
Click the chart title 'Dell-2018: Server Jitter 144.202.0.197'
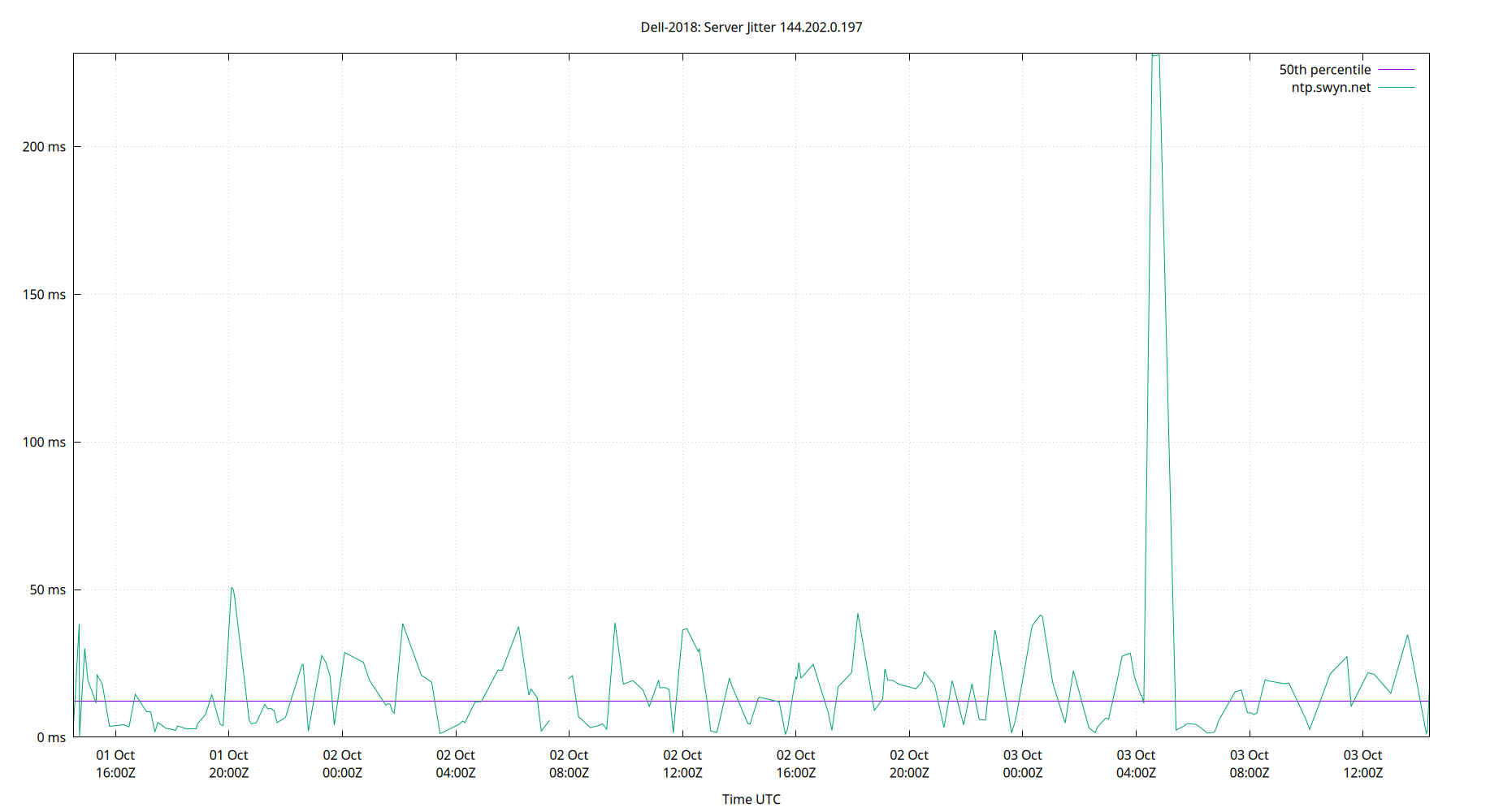[x=751, y=27]
